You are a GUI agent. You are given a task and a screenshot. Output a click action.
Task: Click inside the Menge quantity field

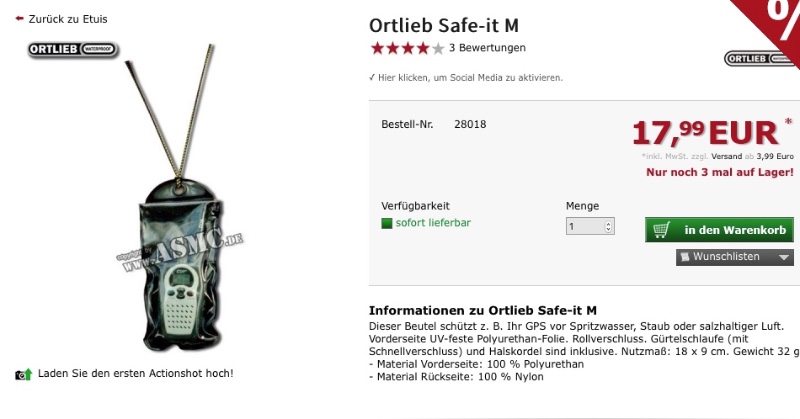584,227
